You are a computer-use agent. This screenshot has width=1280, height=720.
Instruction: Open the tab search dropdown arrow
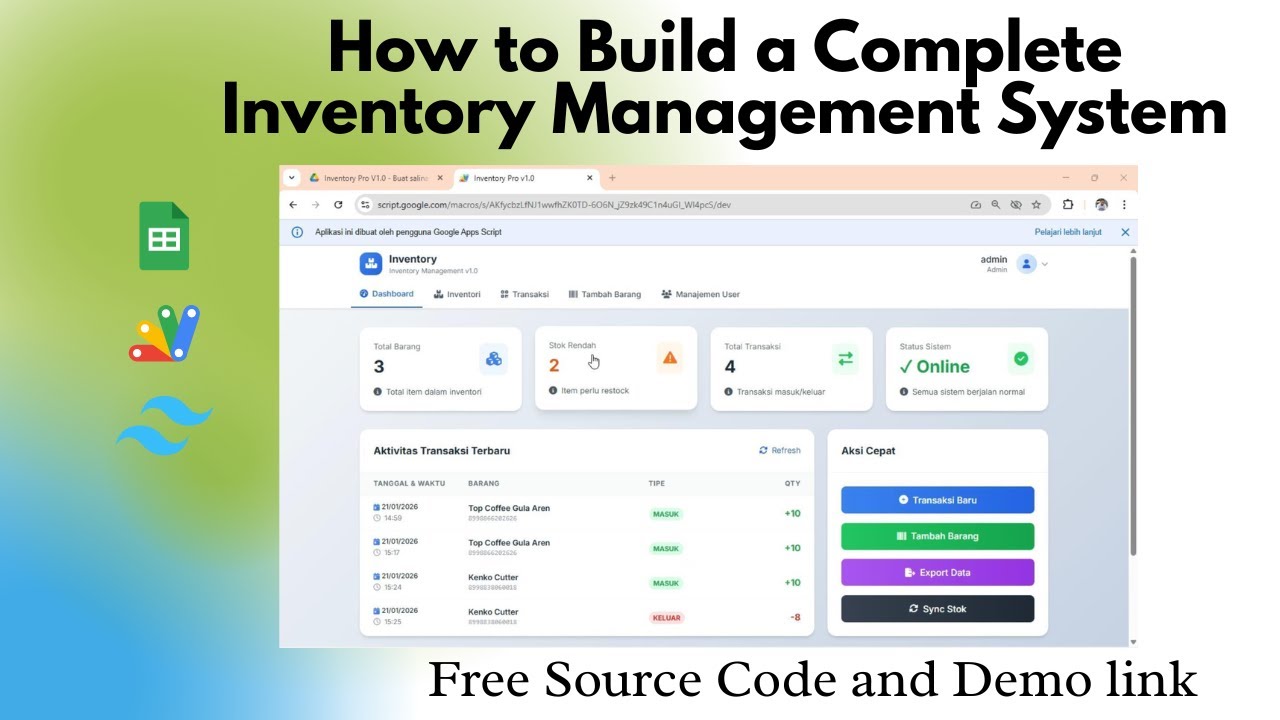[x=292, y=178]
